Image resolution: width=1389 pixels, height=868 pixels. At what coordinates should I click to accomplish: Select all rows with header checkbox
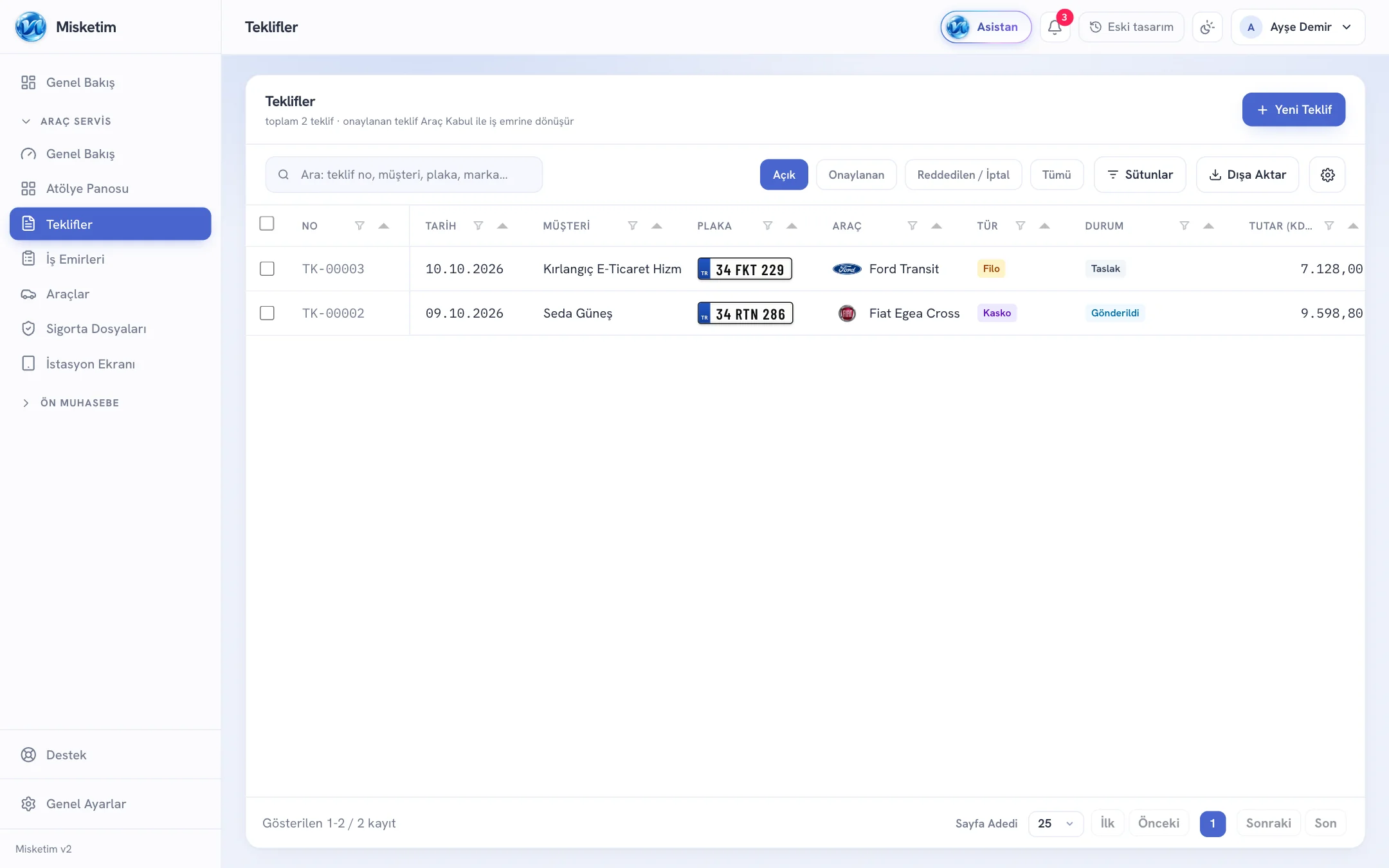coord(267,223)
